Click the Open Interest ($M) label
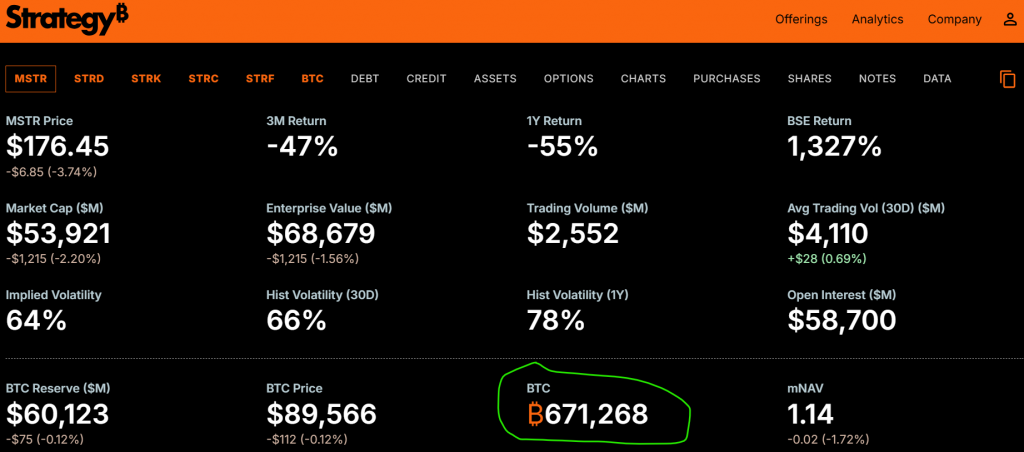The width and height of the screenshot is (1024, 452). (x=842, y=295)
